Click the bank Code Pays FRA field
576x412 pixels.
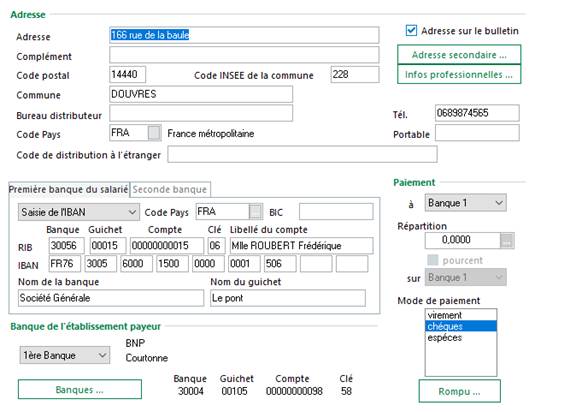click(x=223, y=212)
